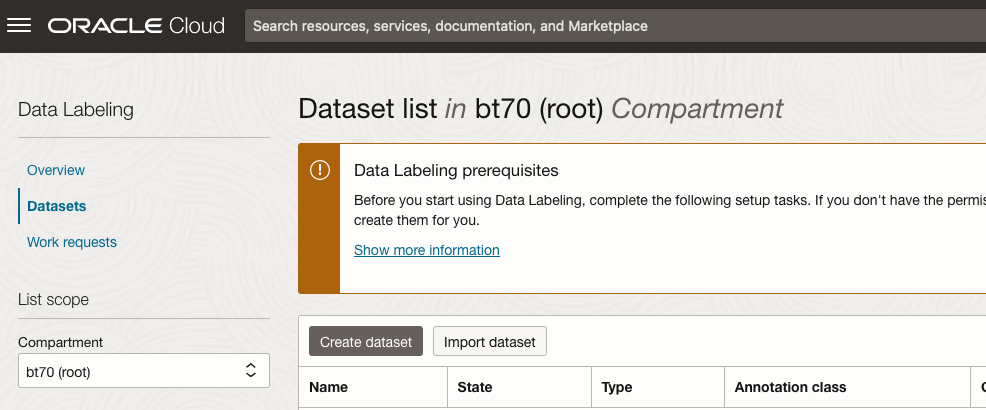This screenshot has height=410, width=986.
Task: Expand the bt70 (root) compartment dropdown
Action: coord(143,372)
